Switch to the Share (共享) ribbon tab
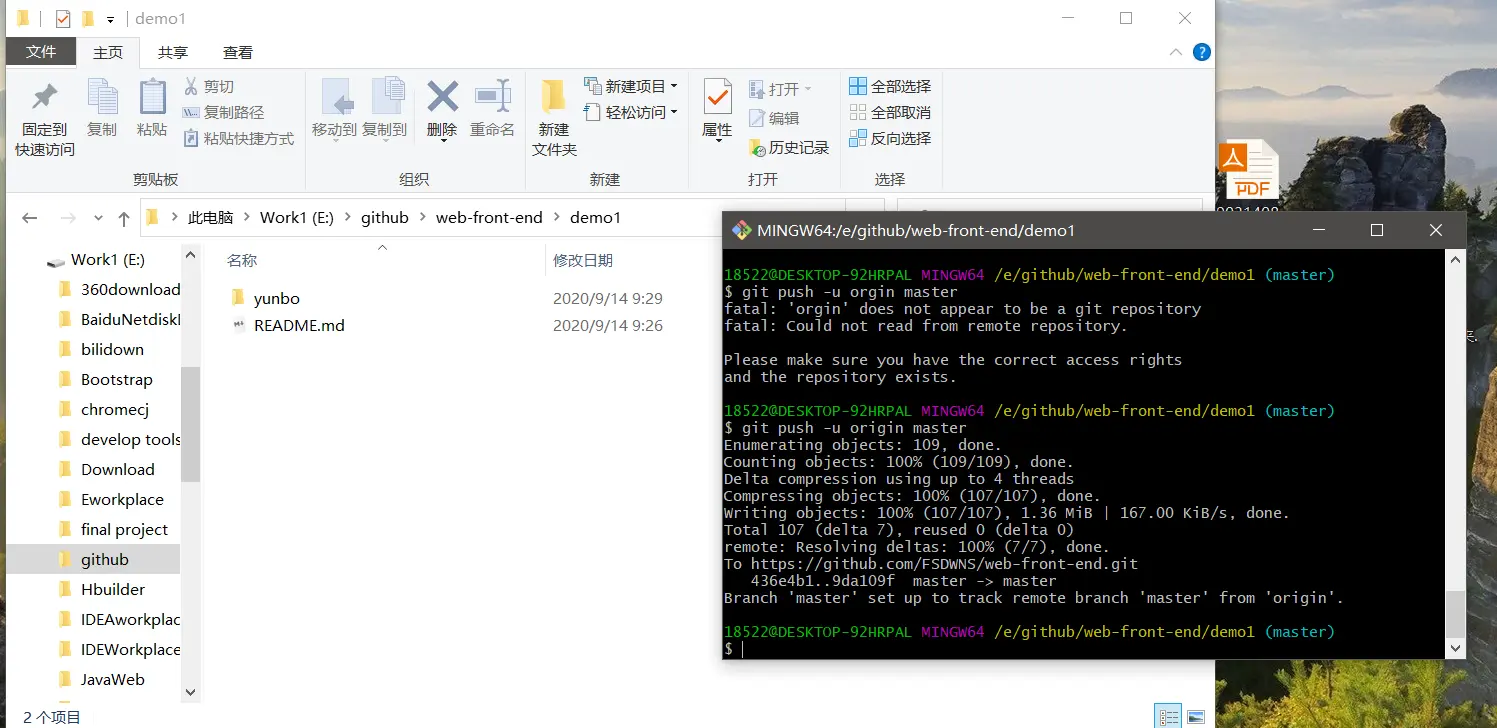1497x728 pixels. coord(173,52)
